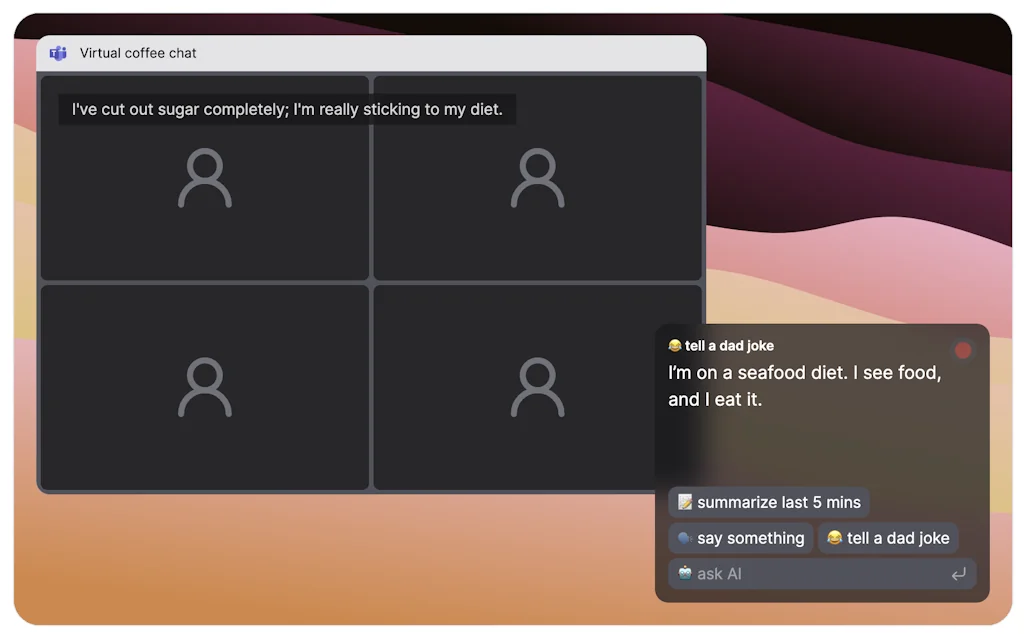Select the bottom-right participant avatar
This screenshot has width=1024, height=634.
[538, 387]
